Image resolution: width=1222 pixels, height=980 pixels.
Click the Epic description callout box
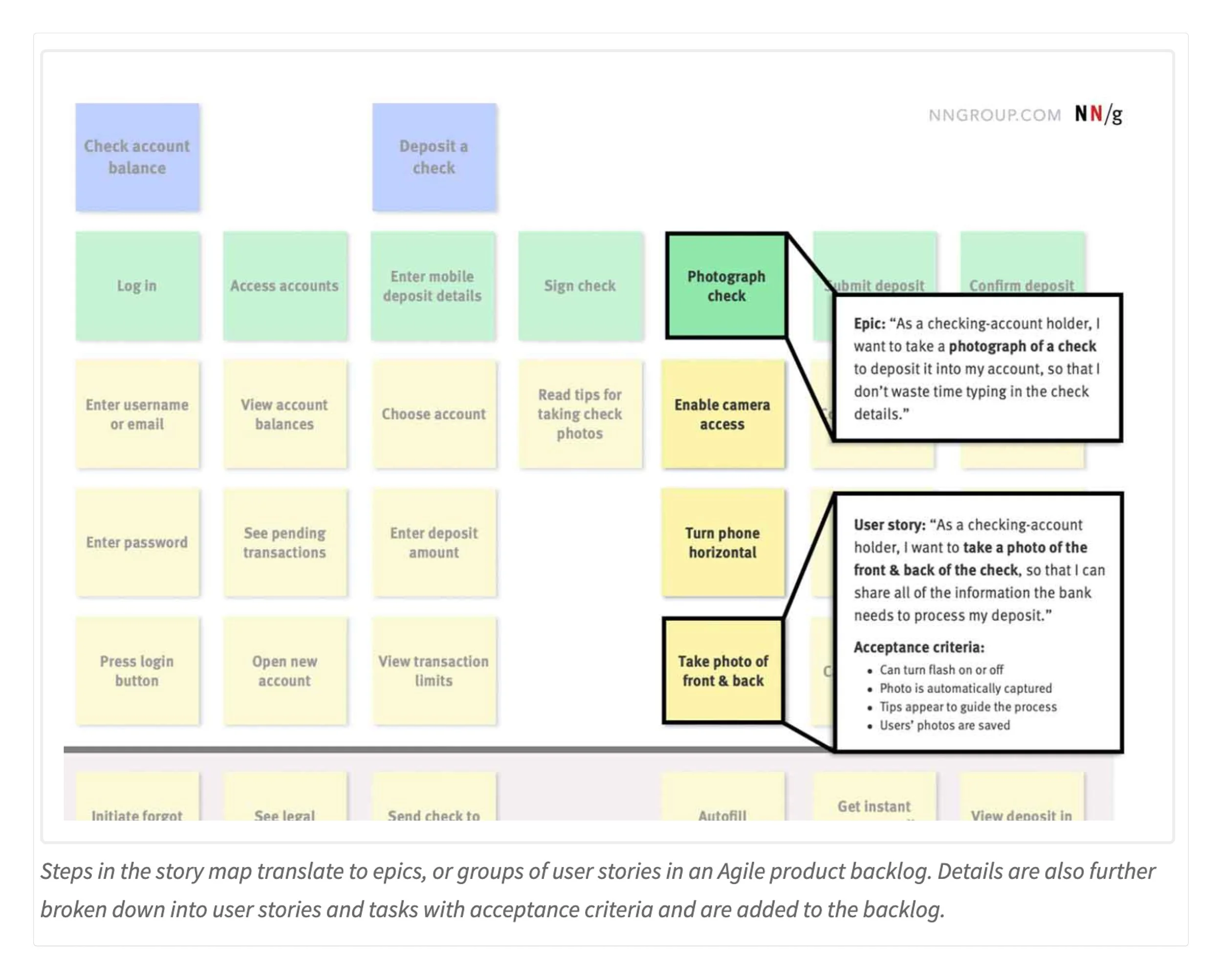click(x=978, y=367)
